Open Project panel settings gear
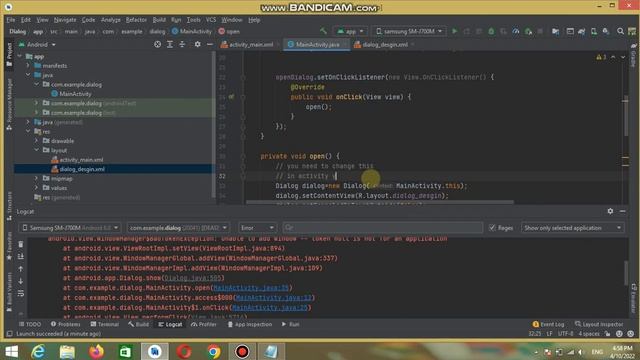 (x=198, y=44)
